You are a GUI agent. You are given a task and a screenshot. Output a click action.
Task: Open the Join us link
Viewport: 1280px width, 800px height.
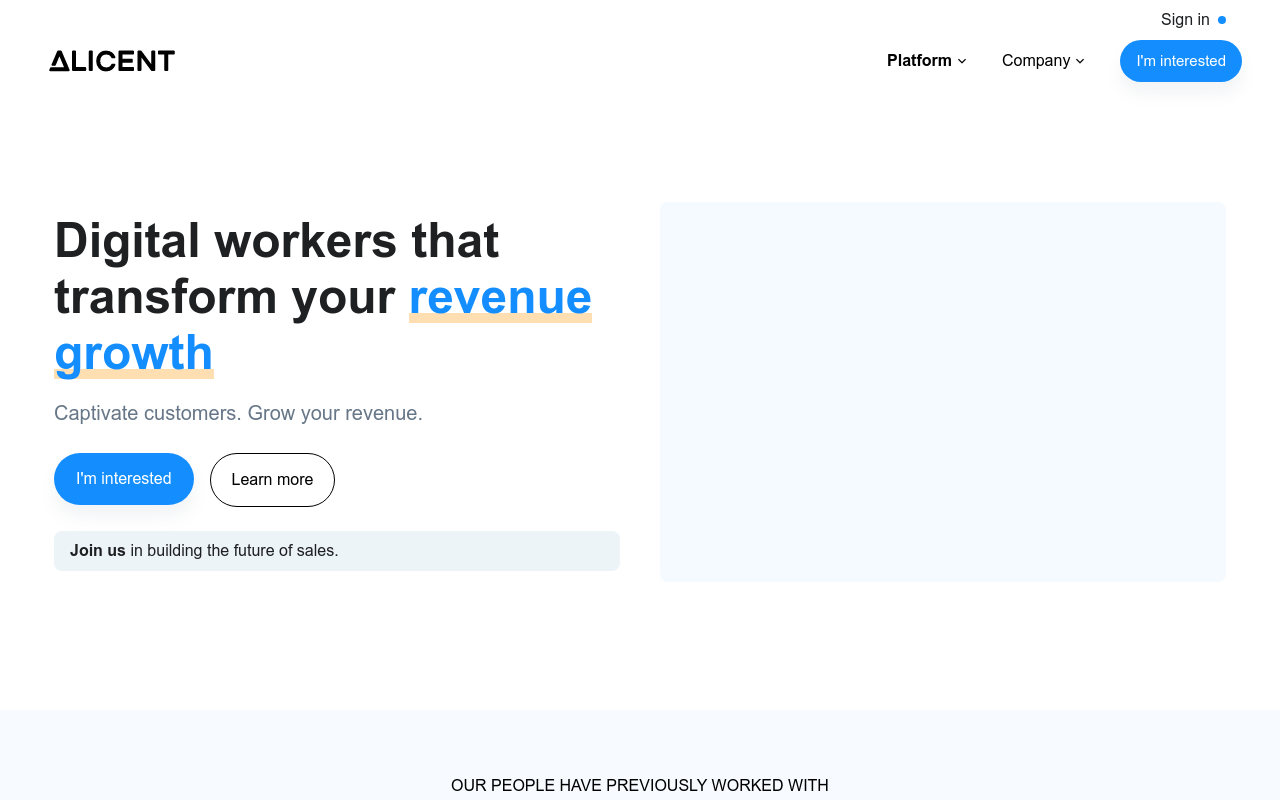[x=98, y=551]
